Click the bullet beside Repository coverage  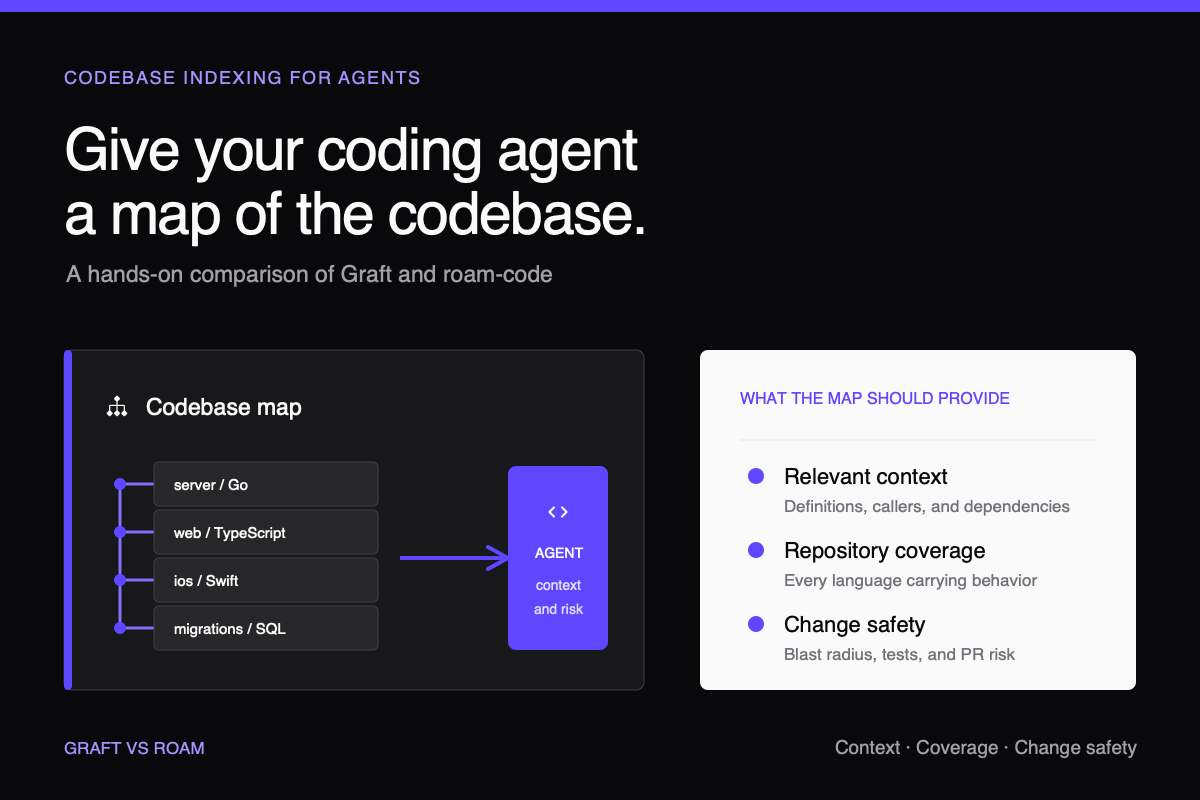tap(756, 550)
